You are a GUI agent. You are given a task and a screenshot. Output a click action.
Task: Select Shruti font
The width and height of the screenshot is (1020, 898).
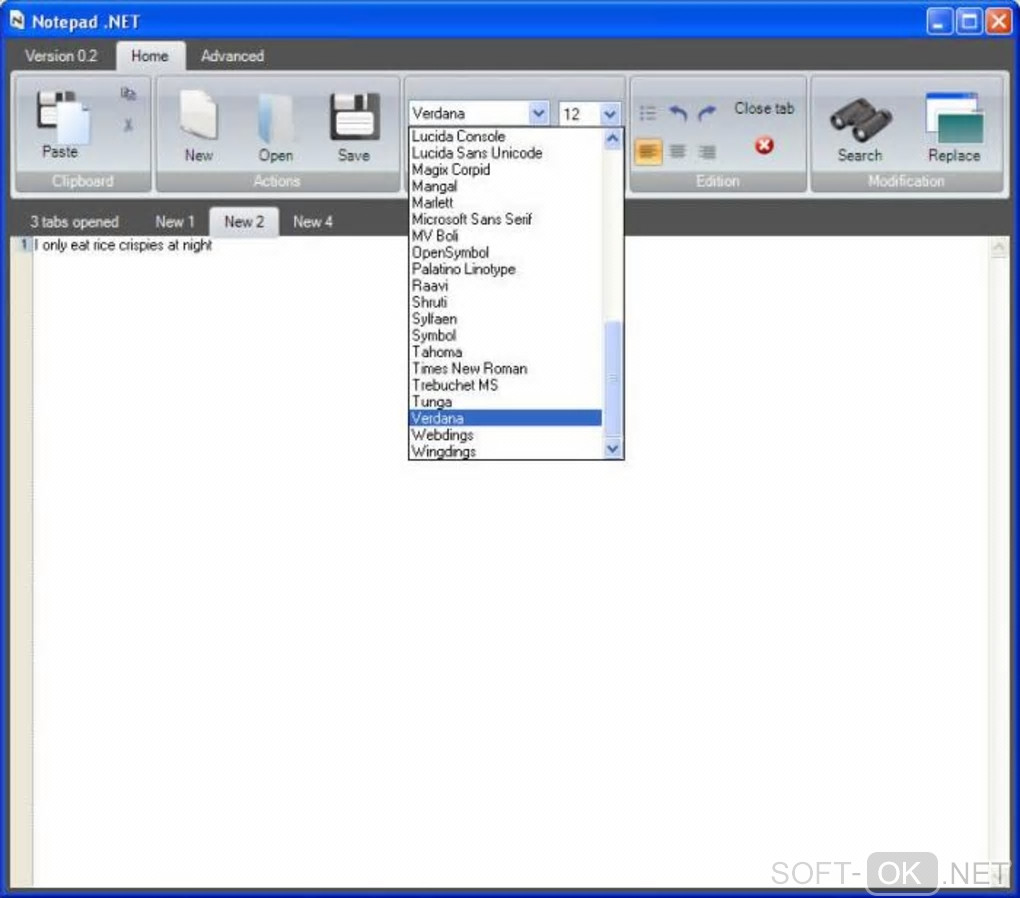506,302
